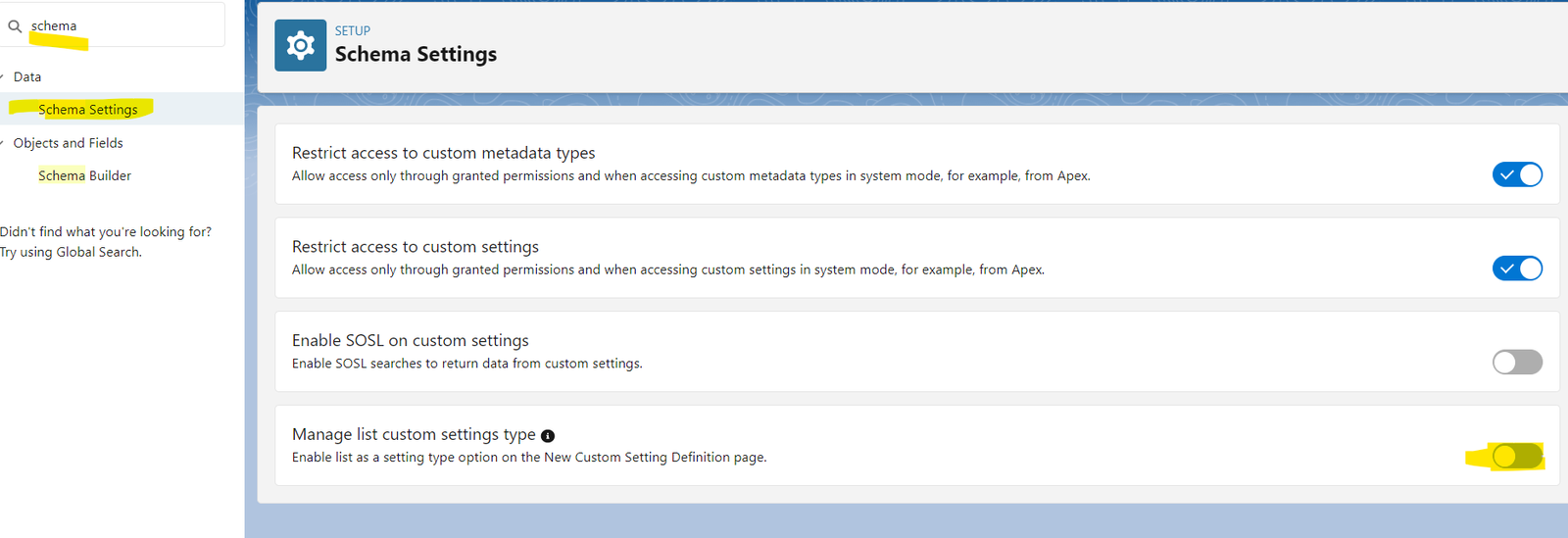Click 'Enable SOSL searches to return data' description
The image size is (1568, 538).
pos(466,364)
